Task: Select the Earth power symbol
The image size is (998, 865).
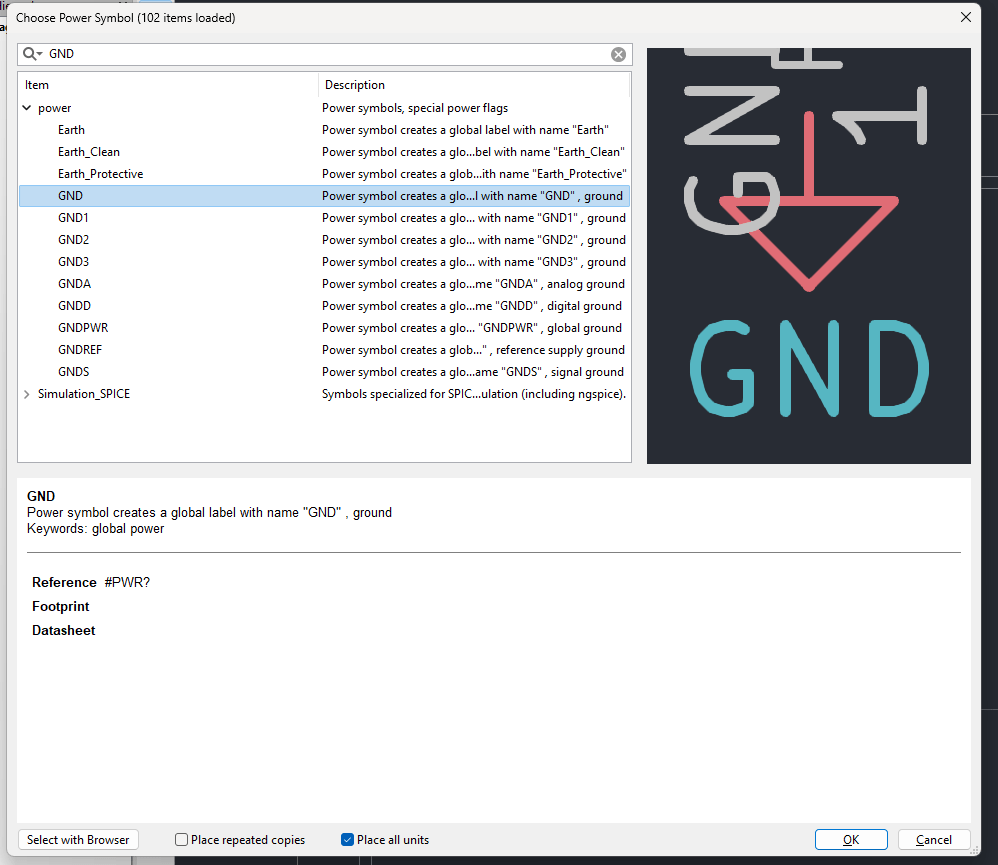Action: pos(325,130)
